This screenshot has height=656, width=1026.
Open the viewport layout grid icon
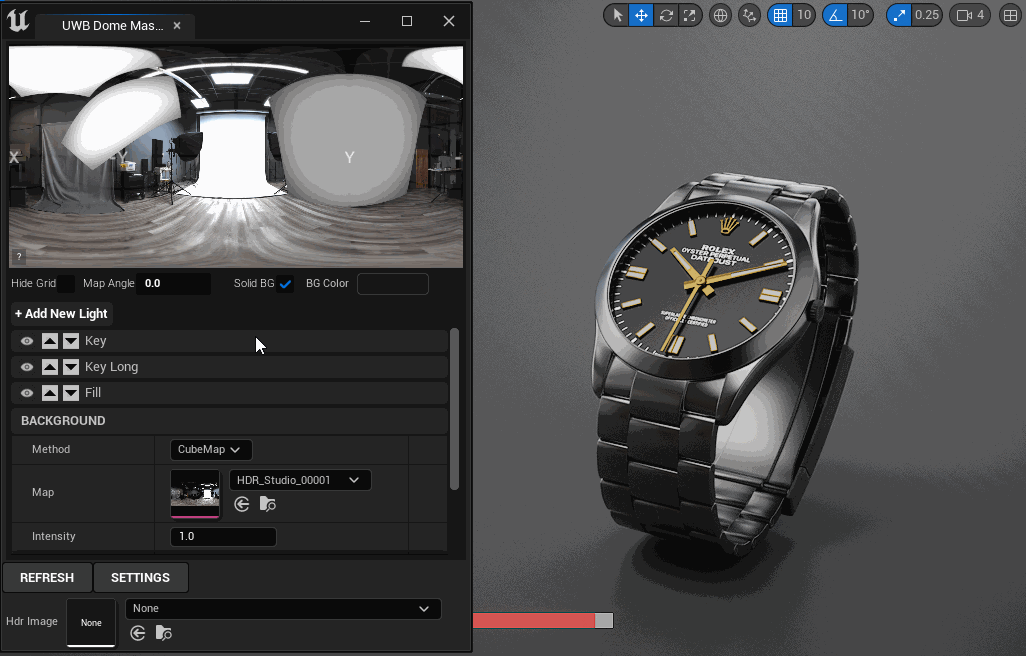pyautogui.click(x=1010, y=15)
